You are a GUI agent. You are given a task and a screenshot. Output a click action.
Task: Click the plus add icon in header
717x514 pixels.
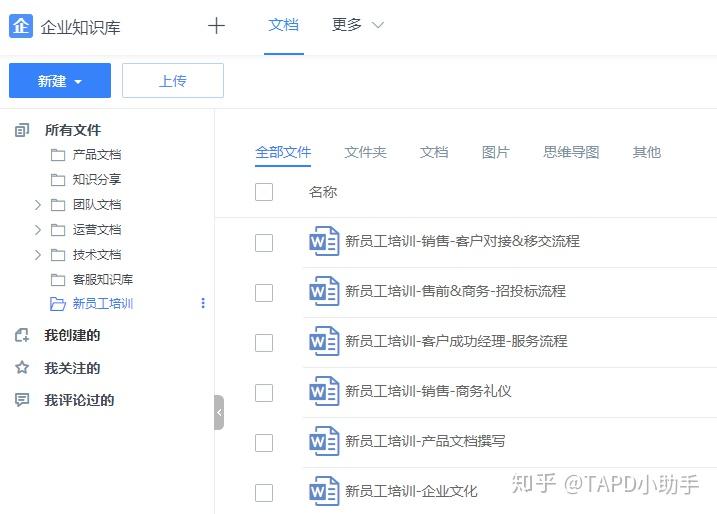coord(216,26)
